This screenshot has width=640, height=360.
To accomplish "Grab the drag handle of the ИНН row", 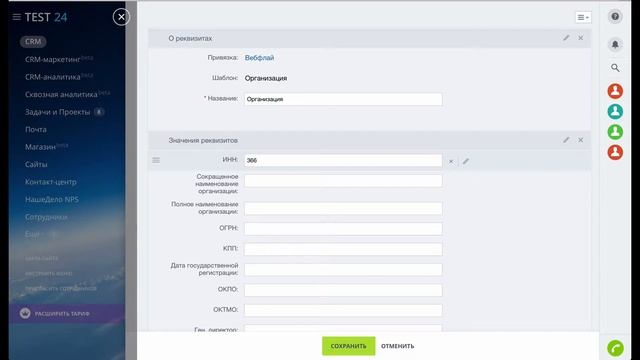I will click(156, 160).
